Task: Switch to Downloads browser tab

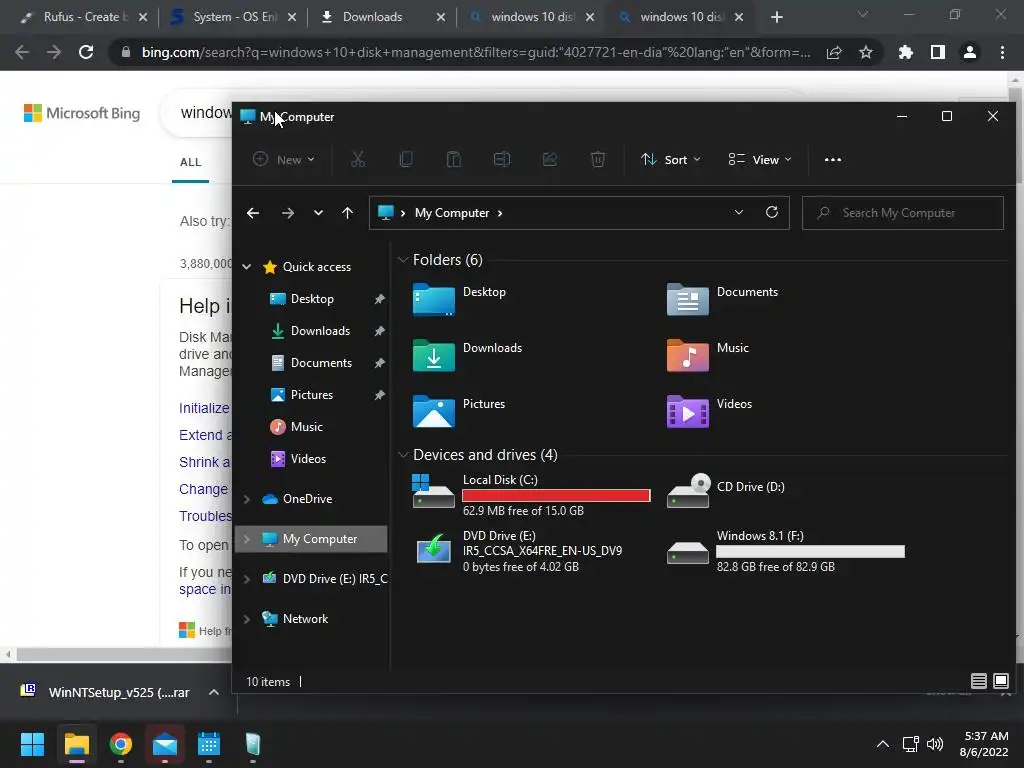Action: coord(382,17)
